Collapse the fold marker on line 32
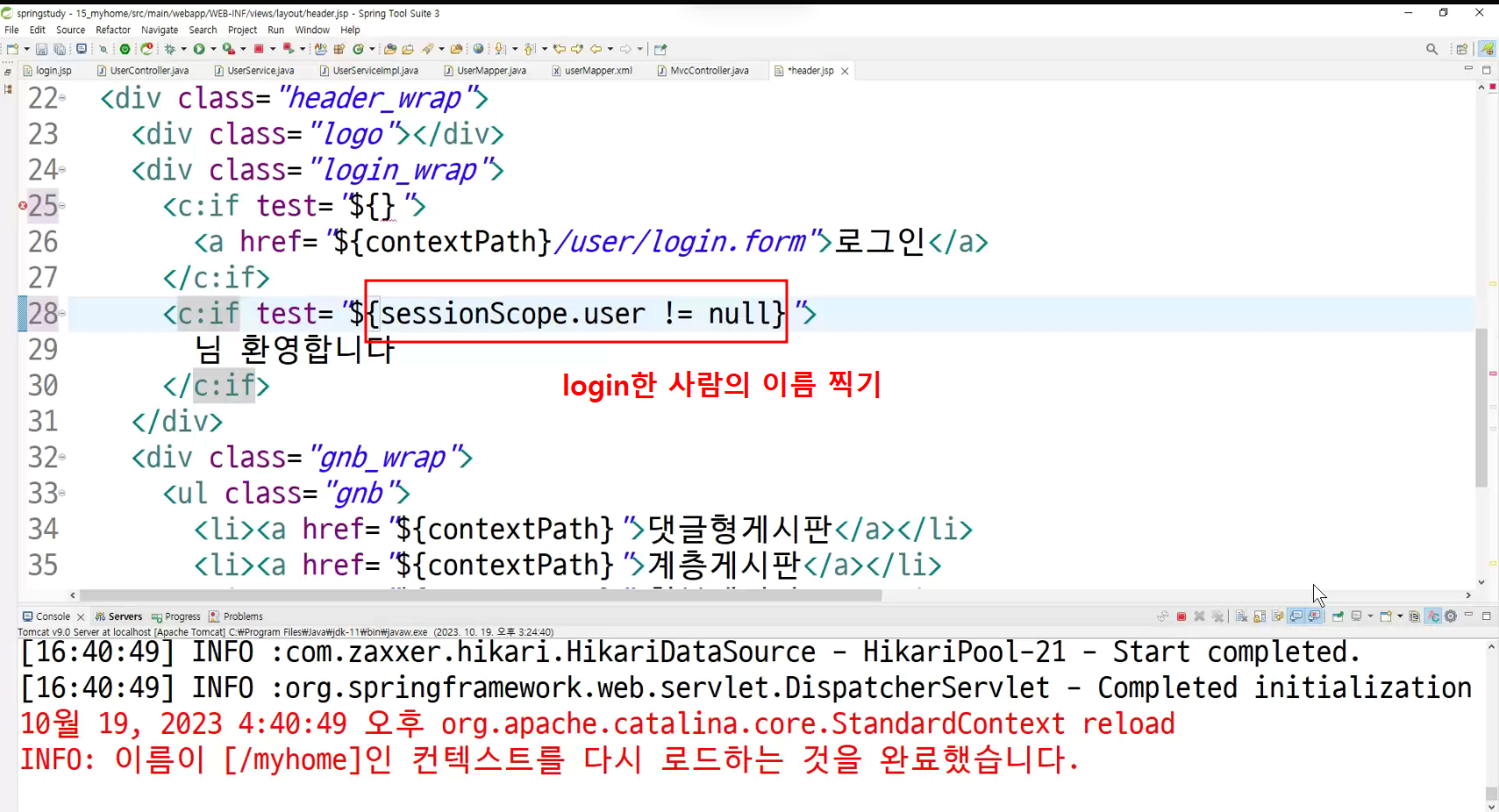1499x812 pixels. click(62, 457)
